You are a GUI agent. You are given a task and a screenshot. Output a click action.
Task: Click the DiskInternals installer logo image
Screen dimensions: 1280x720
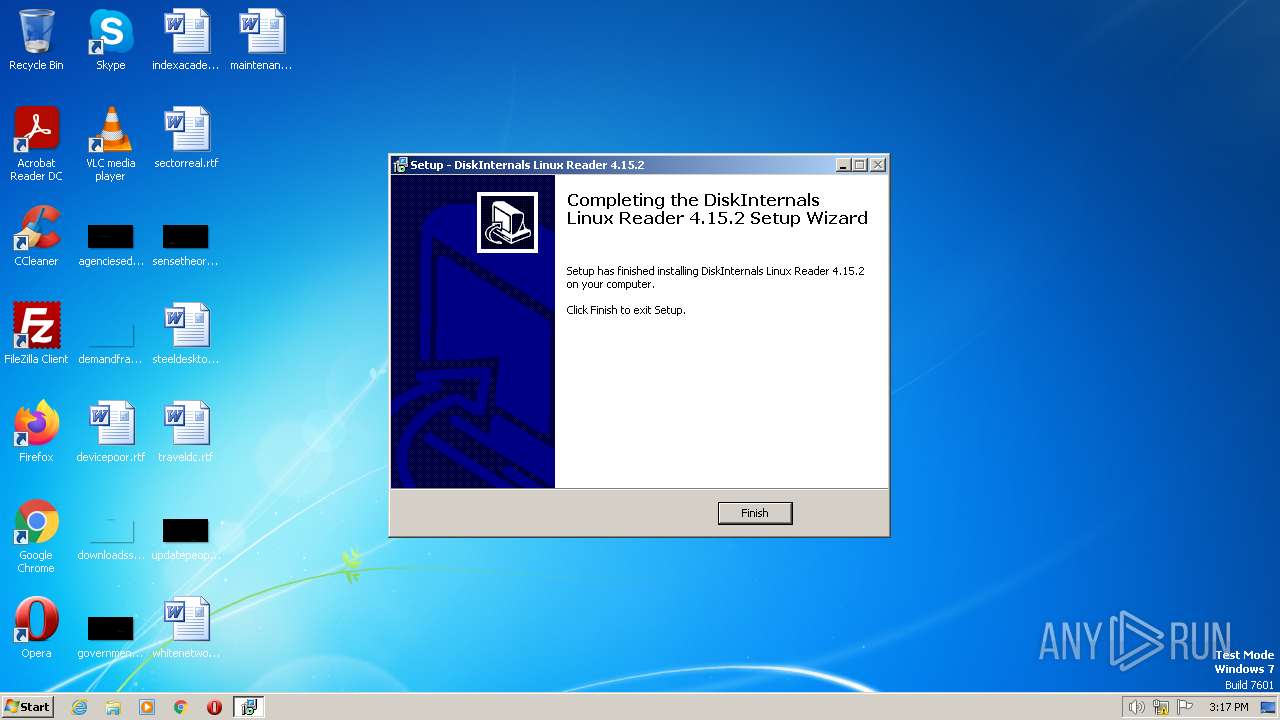[507, 222]
